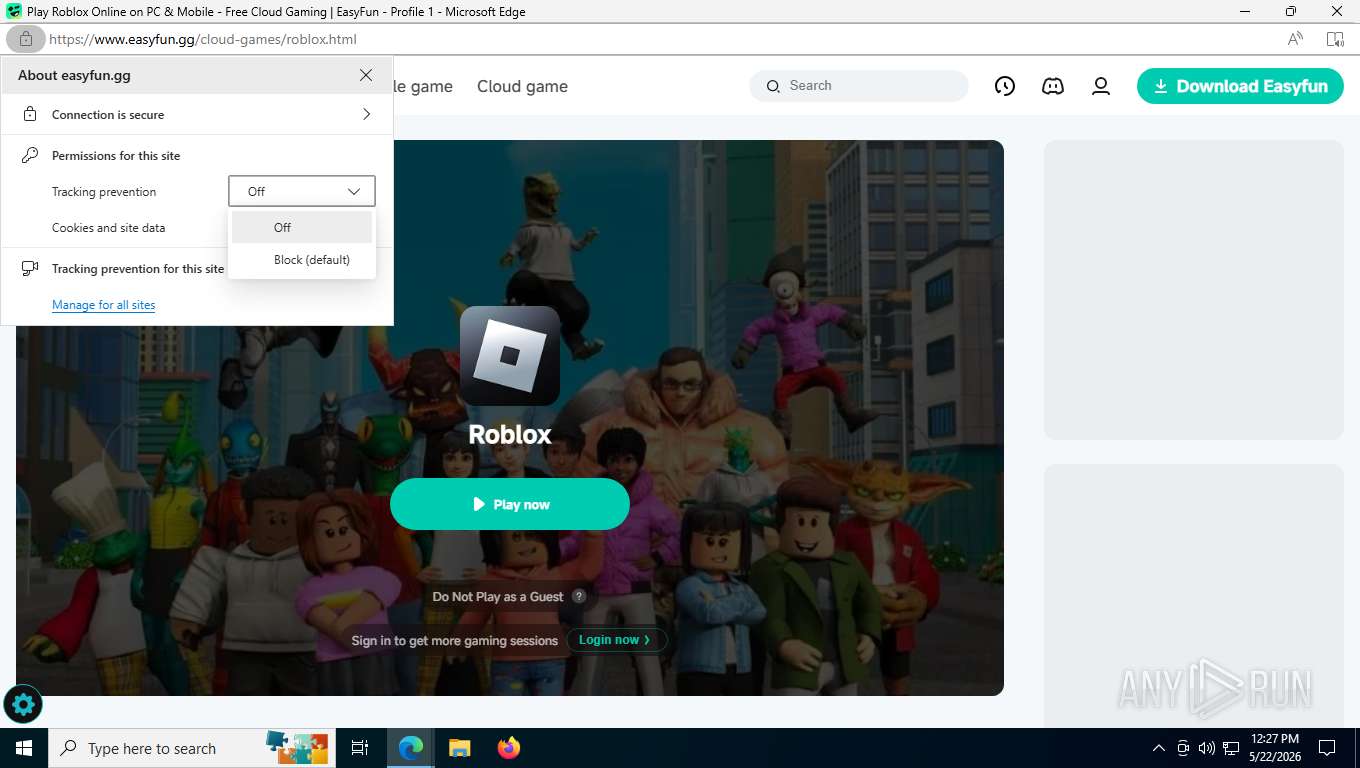Screen dimensions: 1360x768
Task: Click the search magnifier icon
Action: 773,86
